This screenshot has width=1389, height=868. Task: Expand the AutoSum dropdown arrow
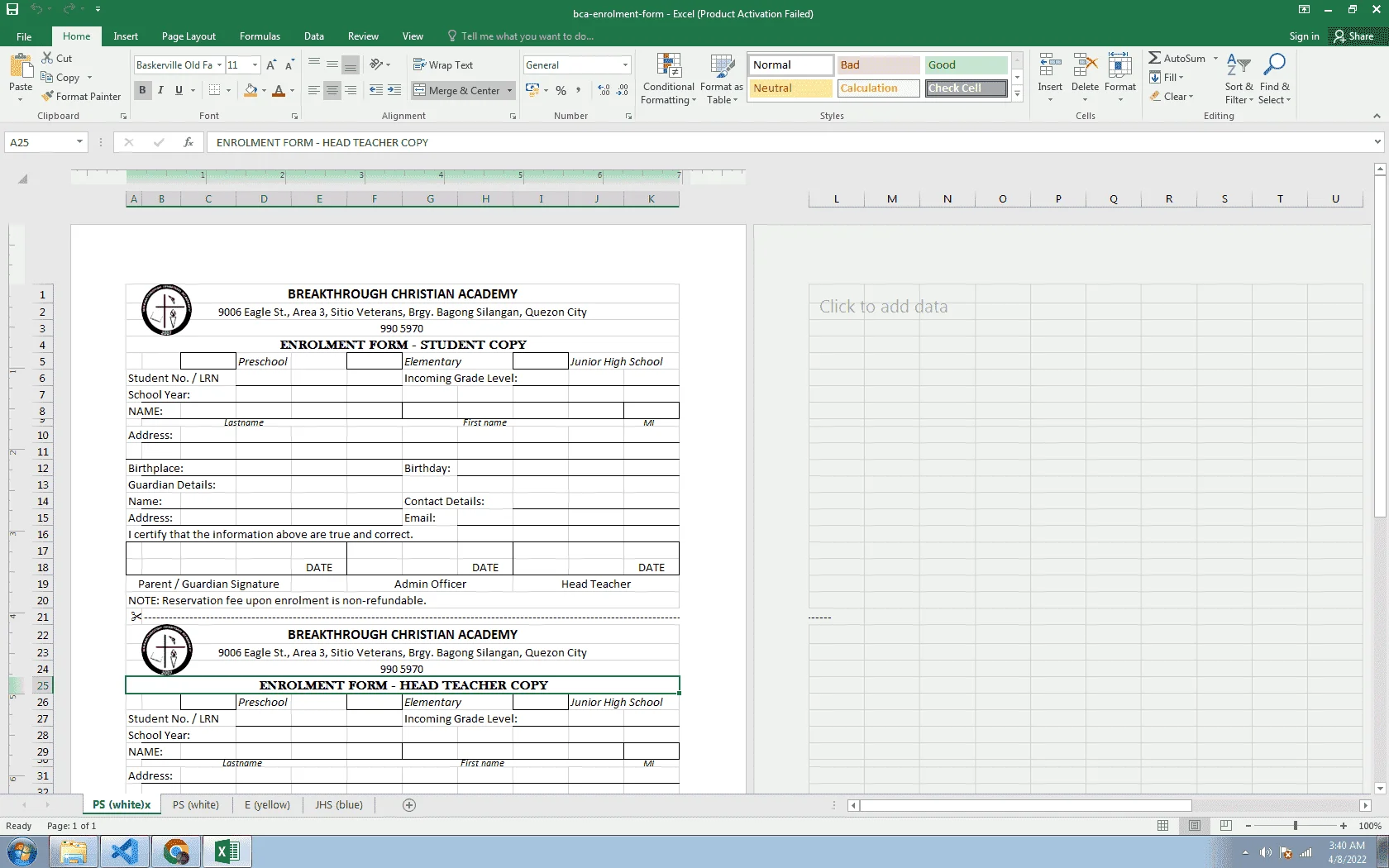click(x=1215, y=59)
